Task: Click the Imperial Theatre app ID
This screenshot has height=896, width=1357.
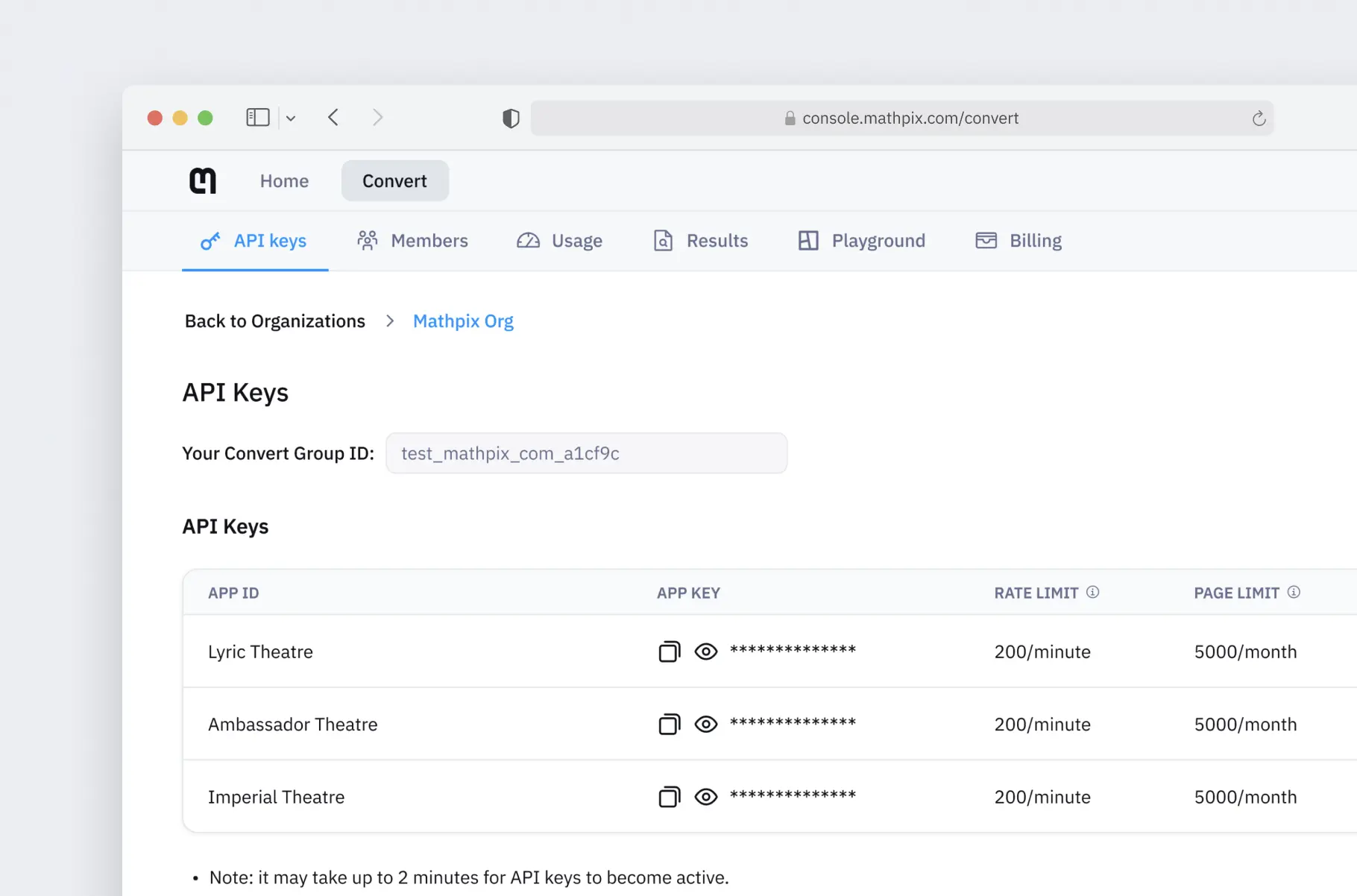Action: (277, 797)
